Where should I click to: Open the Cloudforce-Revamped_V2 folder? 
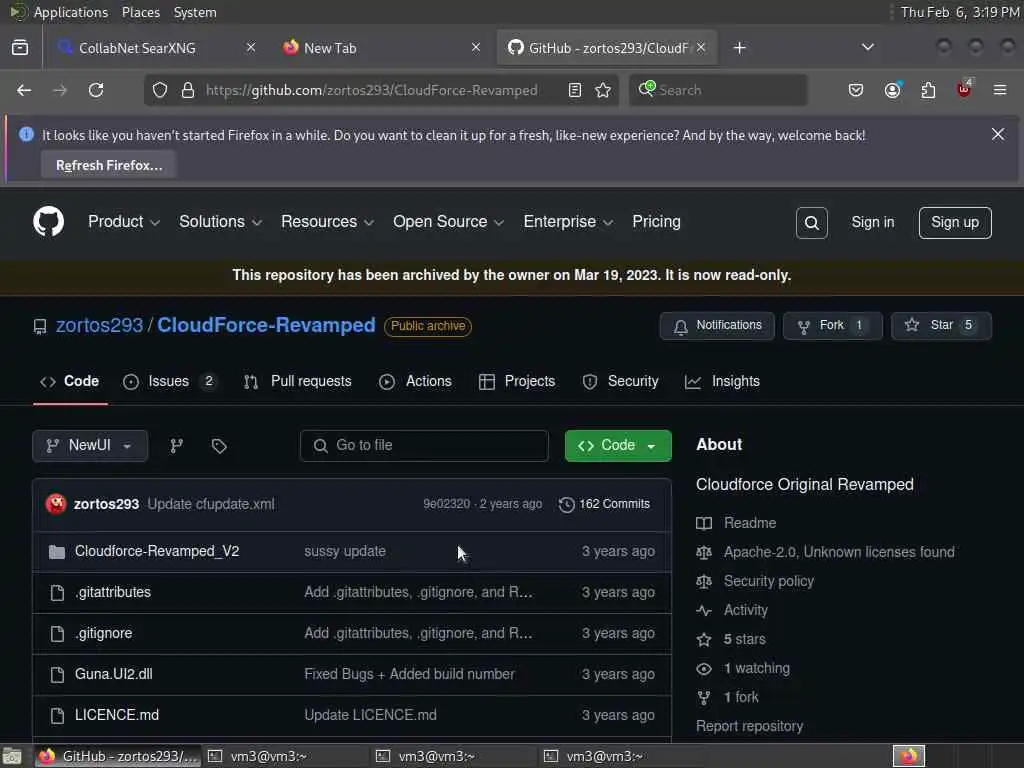(157, 551)
